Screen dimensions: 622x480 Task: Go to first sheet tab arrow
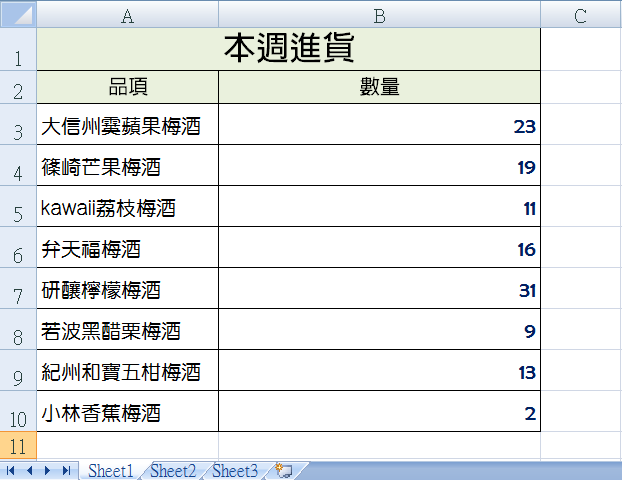click(10, 471)
